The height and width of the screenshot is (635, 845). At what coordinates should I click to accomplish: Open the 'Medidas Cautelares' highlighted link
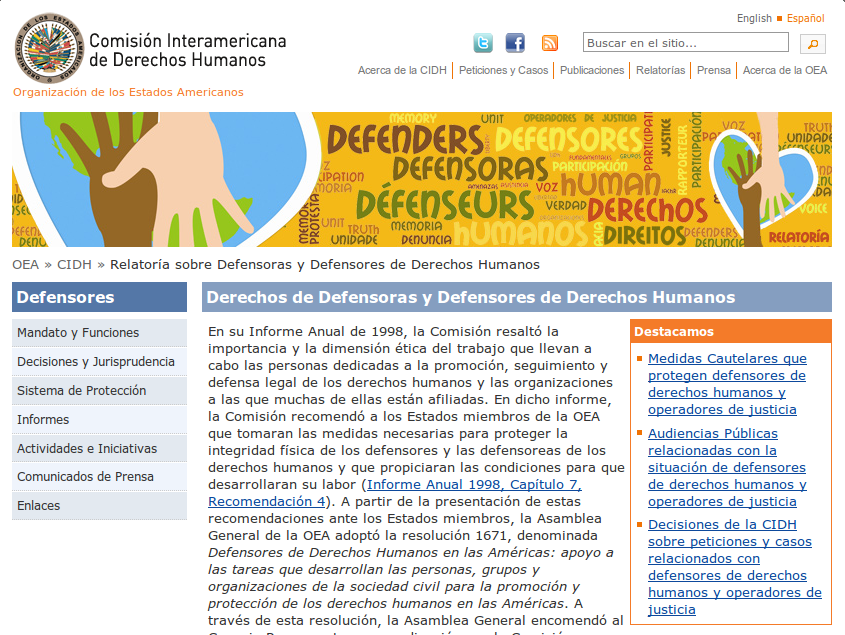click(727, 384)
